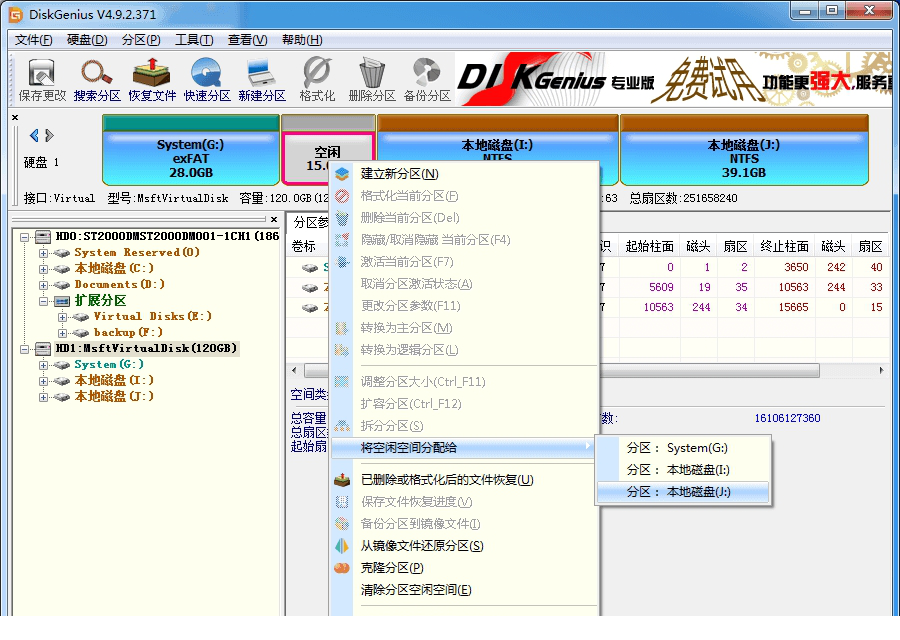Expand the backup(F:) tree node
The image size is (900, 640).
pyautogui.click(x=62, y=333)
